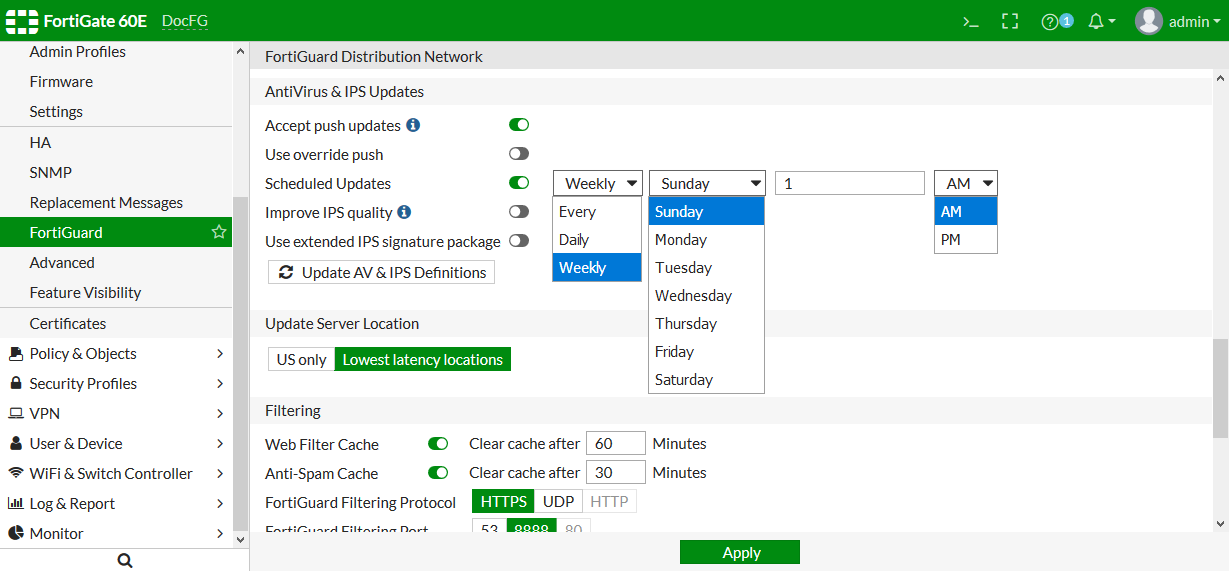Open the Feature Visibility menu item
The height and width of the screenshot is (571, 1229).
click(85, 293)
